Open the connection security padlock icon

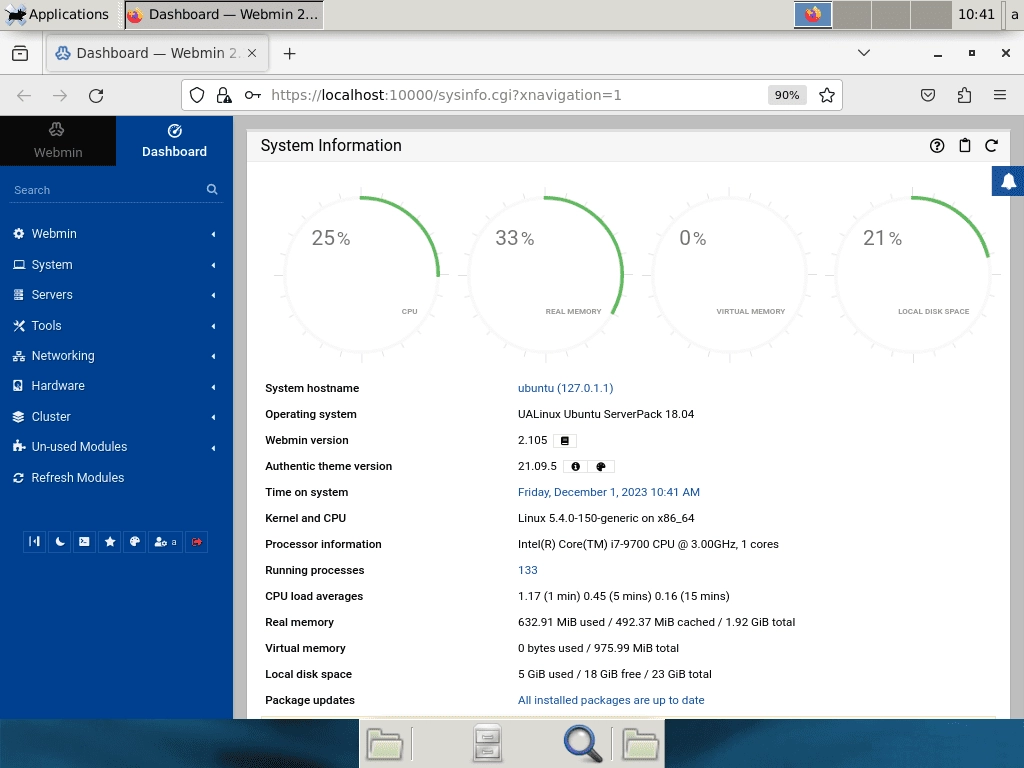(x=224, y=95)
